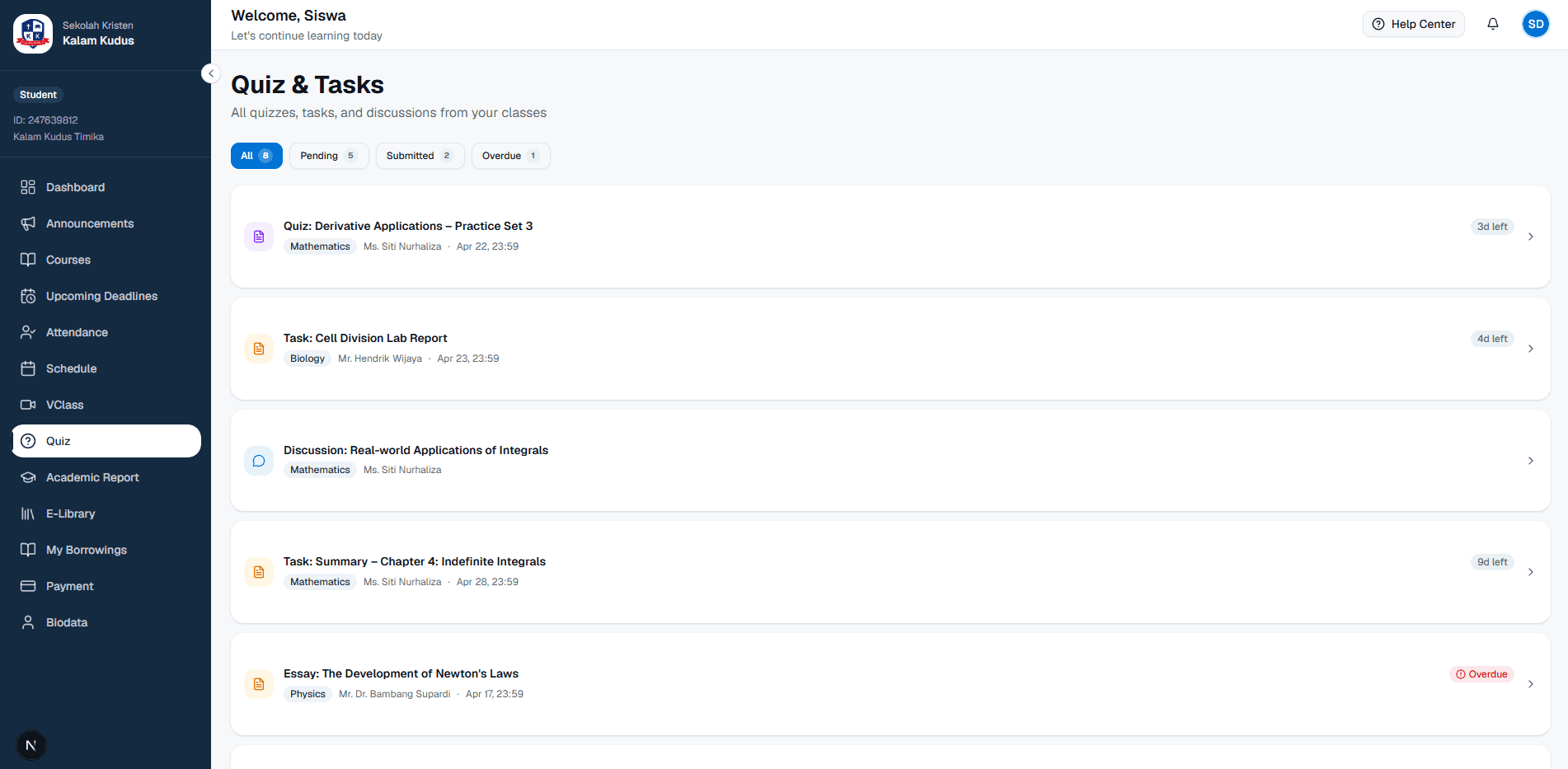
Task: Click the Sekolah Kristen Kalam Kudus logo
Action: point(33,33)
